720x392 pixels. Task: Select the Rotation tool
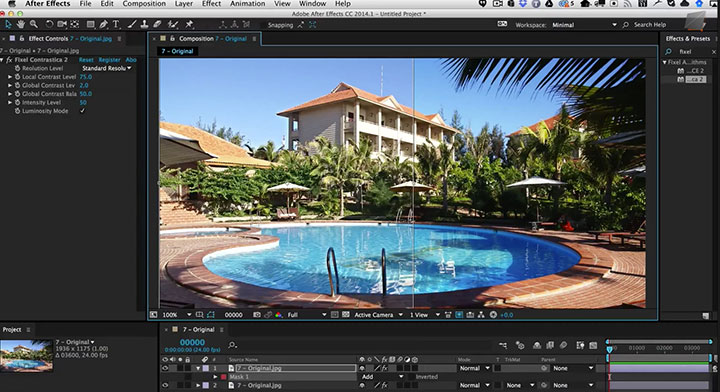[49, 24]
